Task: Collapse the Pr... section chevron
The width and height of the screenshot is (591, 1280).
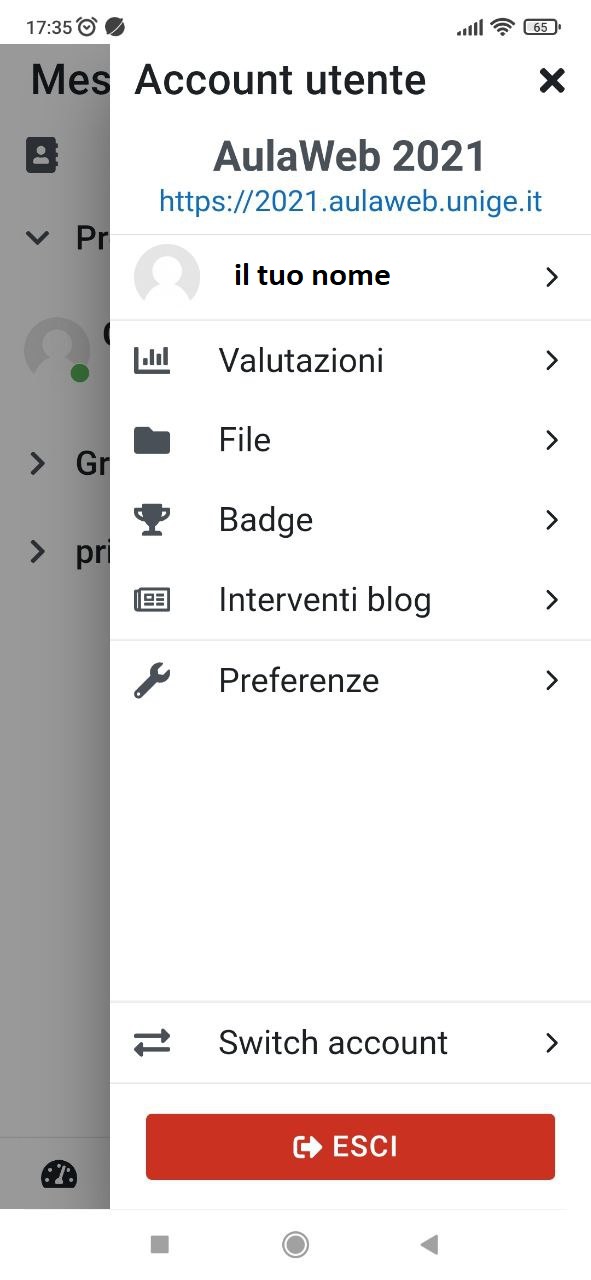Action: pyautogui.click(x=37, y=238)
